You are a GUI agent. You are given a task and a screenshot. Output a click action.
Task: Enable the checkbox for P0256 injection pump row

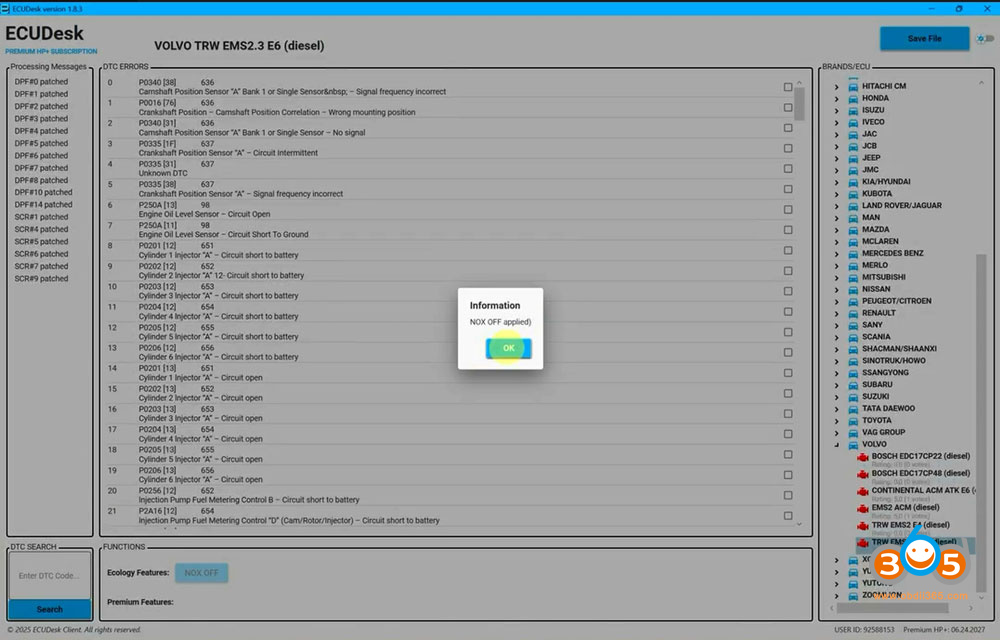tap(789, 495)
